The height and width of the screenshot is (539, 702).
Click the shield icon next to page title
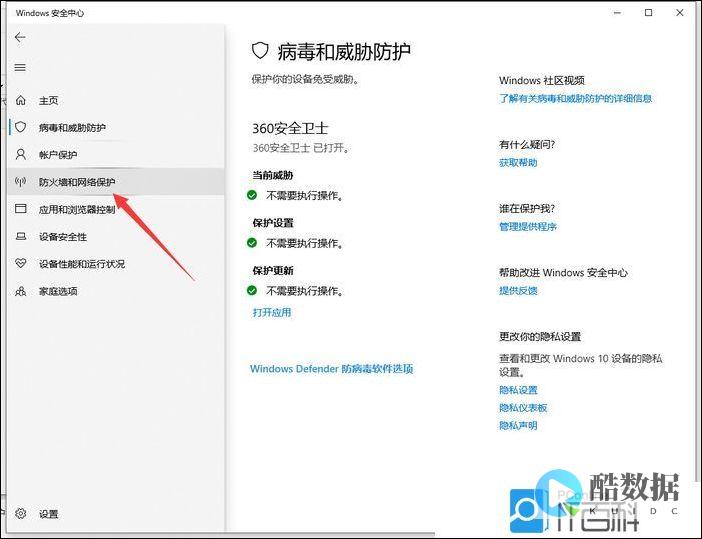(260, 51)
